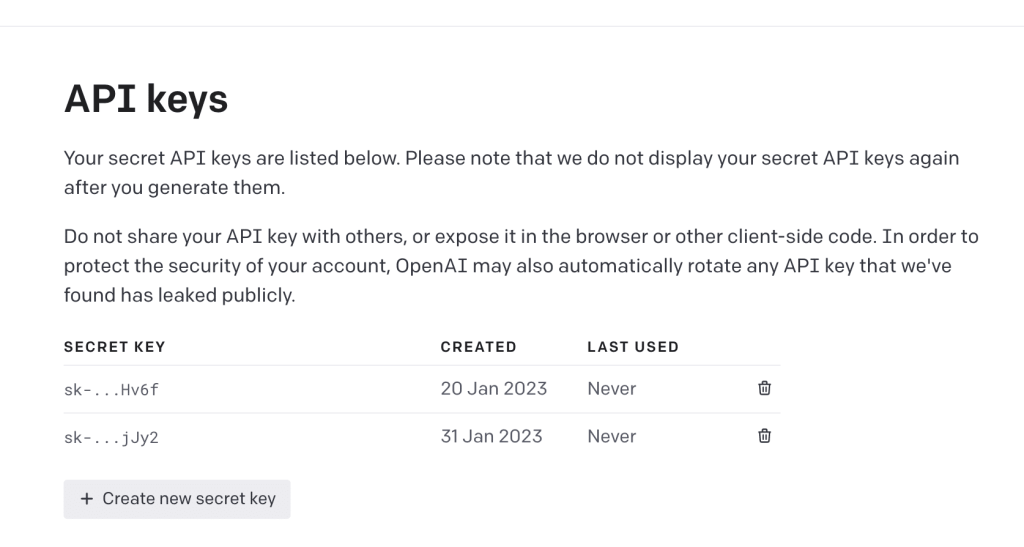
Task: Click the SECRET KEY column header
Action: [x=114, y=347]
